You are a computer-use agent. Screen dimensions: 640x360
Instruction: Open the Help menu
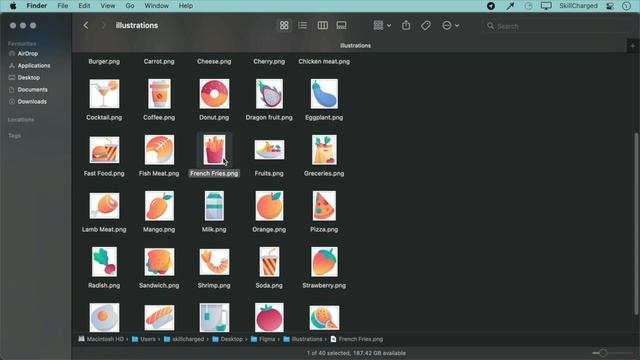[186, 6]
